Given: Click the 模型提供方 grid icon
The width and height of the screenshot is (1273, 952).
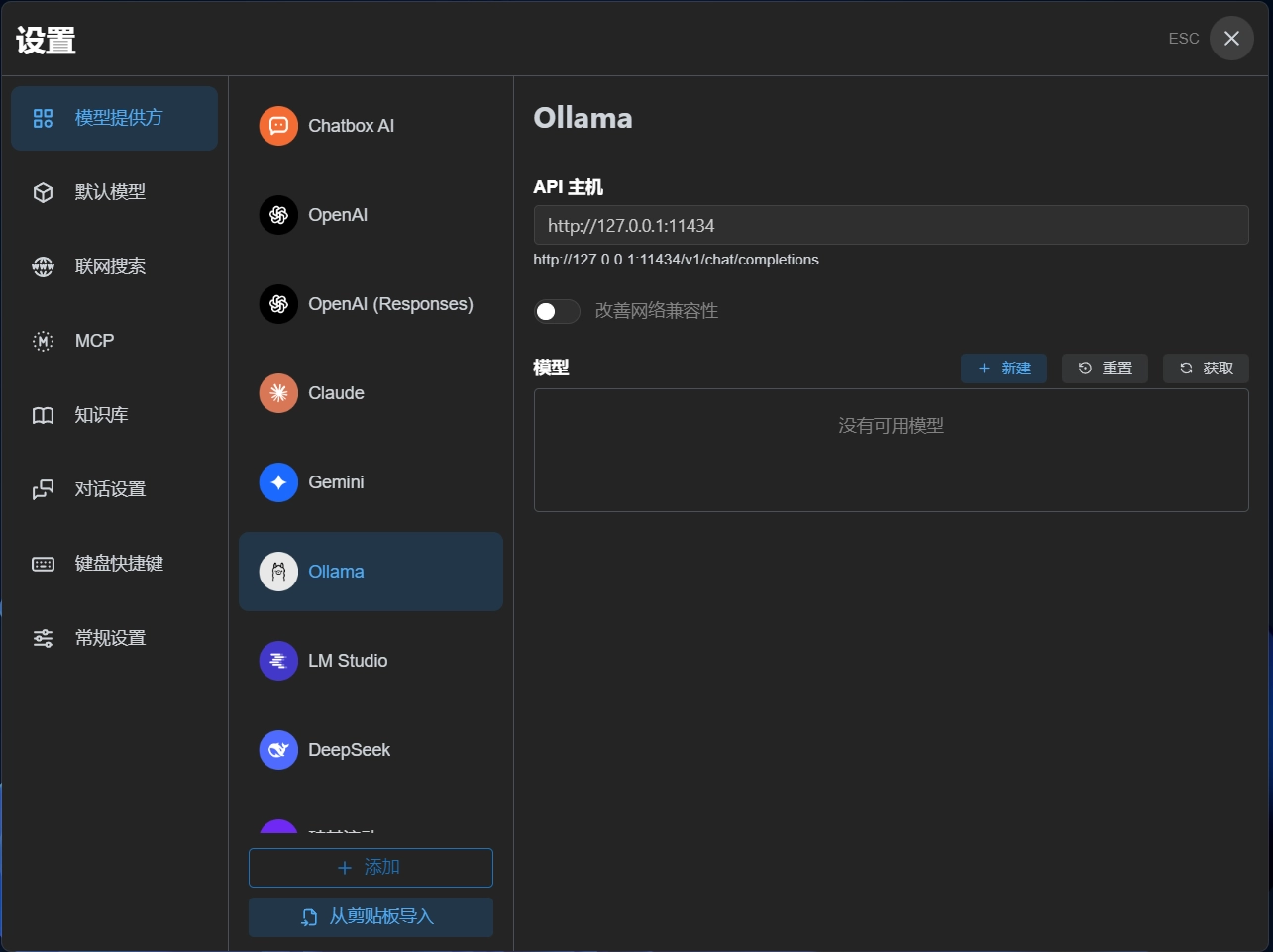Looking at the screenshot, I should point(43,119).
